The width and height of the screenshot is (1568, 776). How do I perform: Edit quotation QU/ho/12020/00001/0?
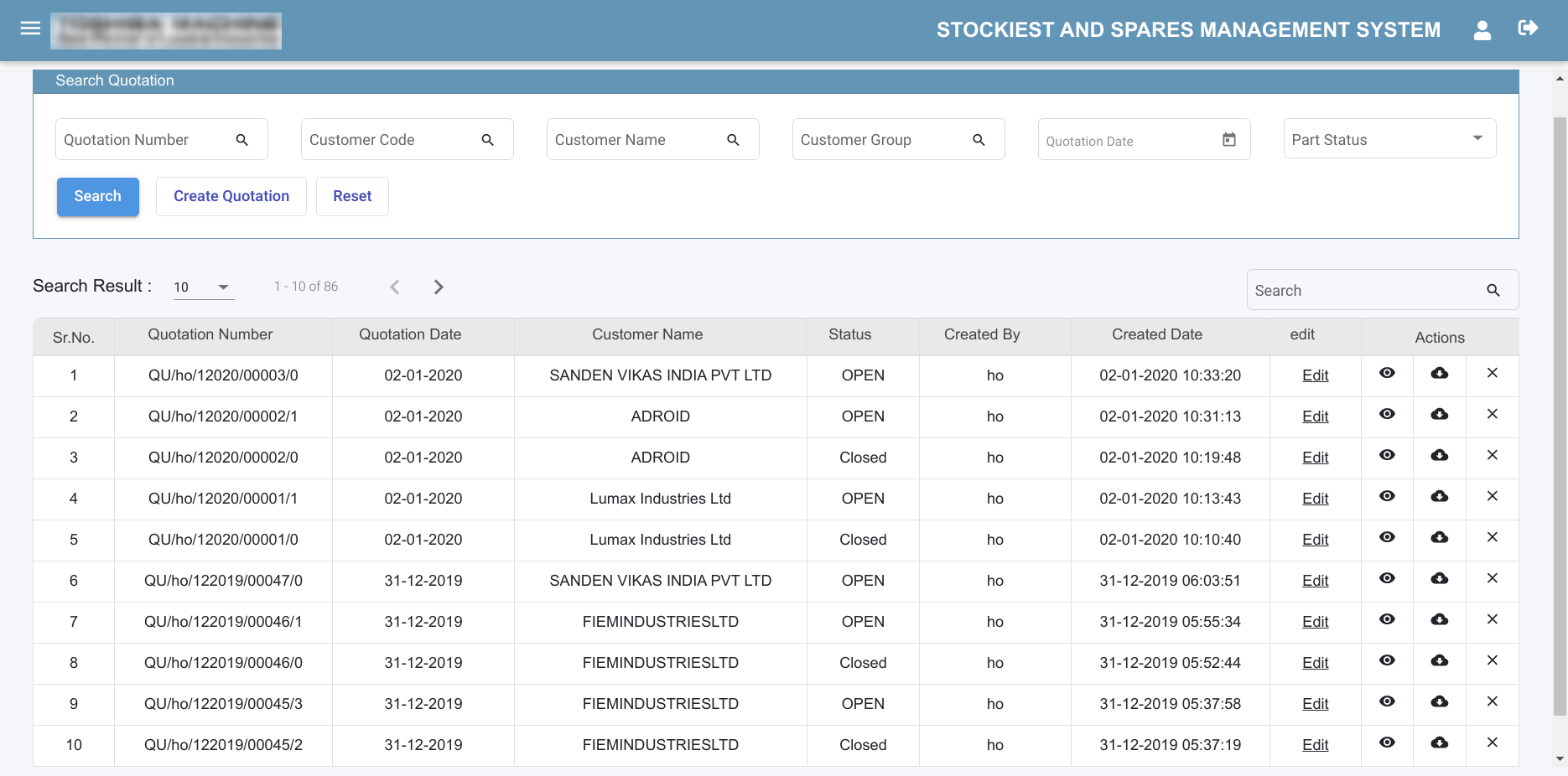(x=1315, y=540)
